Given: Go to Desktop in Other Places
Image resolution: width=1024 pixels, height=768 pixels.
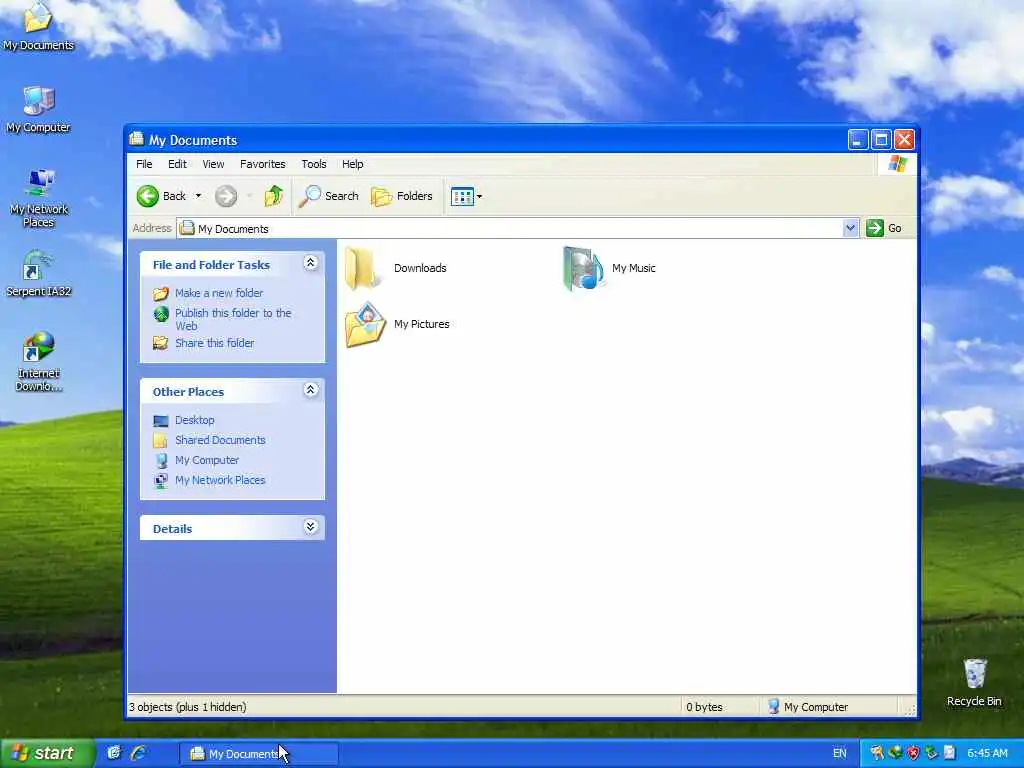Looking at the screenshot, I should click(x=195, y=420).
